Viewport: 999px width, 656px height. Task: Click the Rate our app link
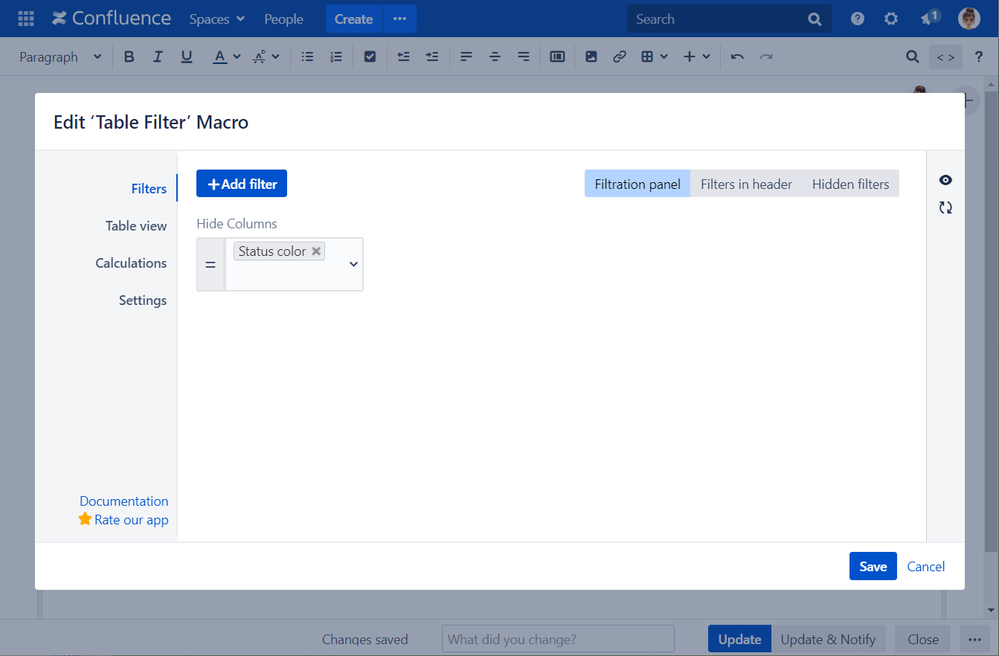click(x=131, y=520)
